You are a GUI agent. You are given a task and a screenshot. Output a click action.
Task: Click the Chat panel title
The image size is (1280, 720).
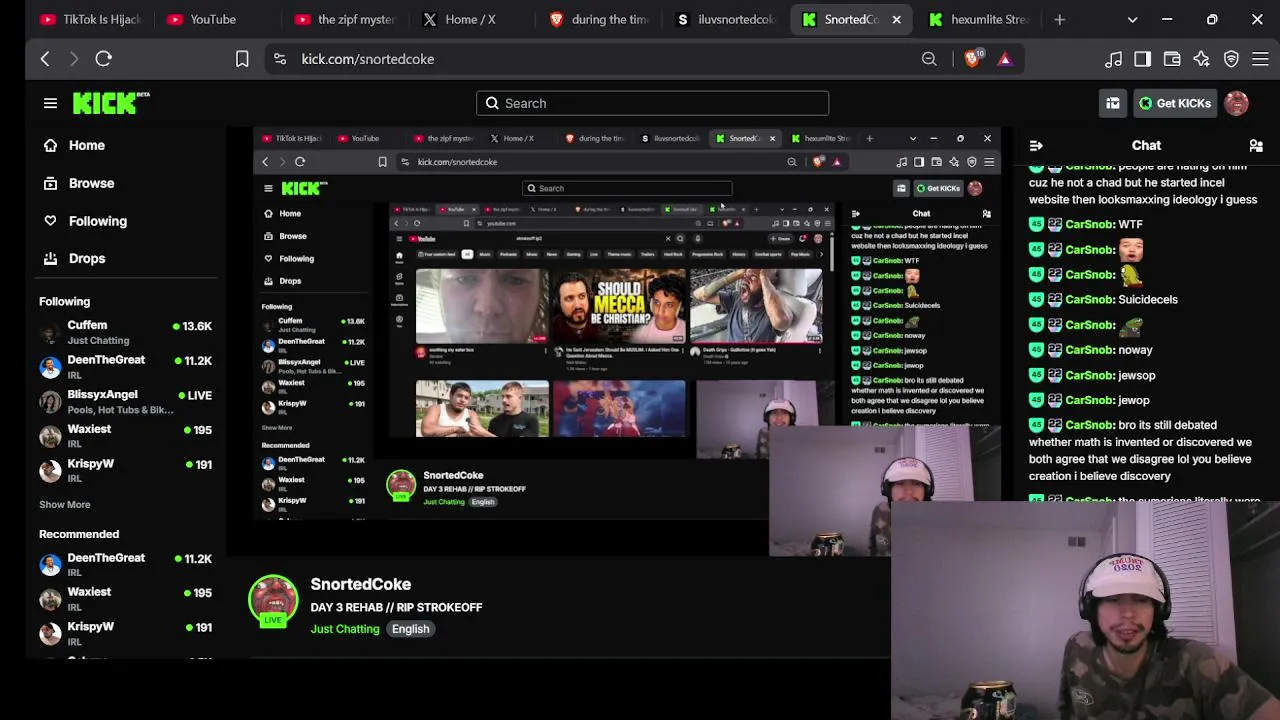click(x=1146, y=146)
